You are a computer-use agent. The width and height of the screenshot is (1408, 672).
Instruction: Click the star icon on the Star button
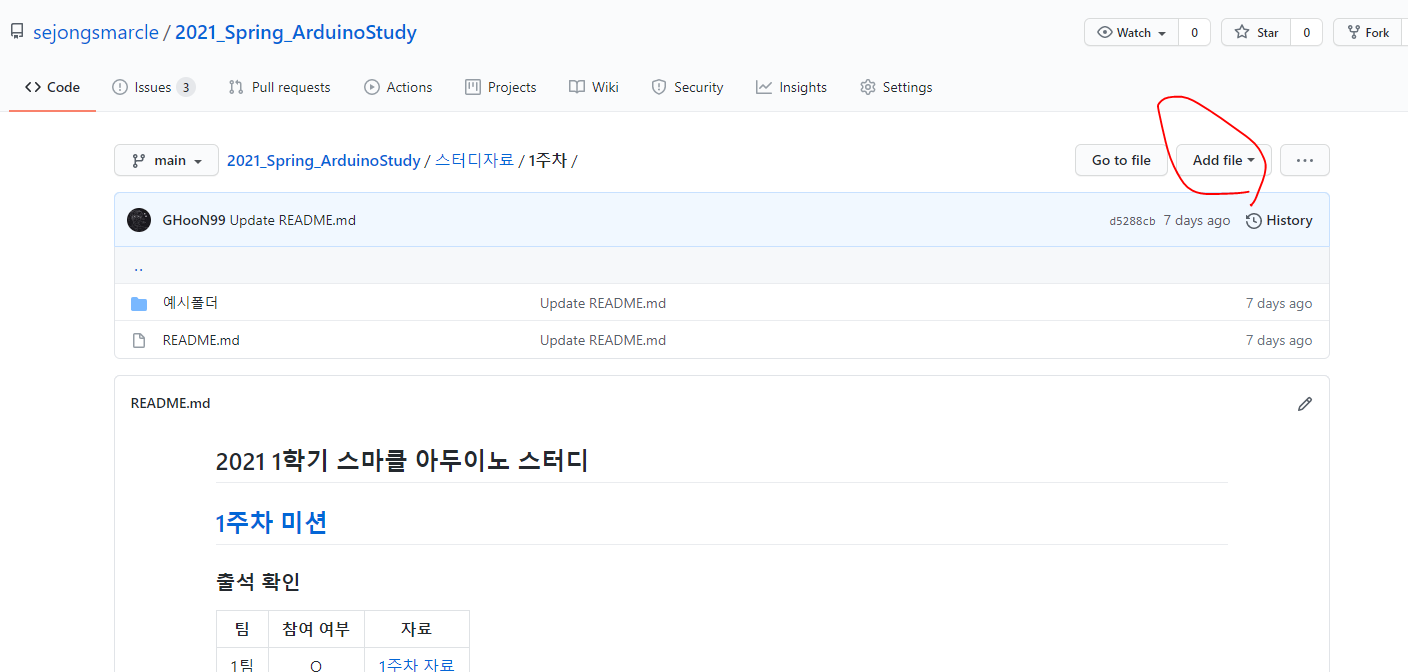tap(1242, 32)
